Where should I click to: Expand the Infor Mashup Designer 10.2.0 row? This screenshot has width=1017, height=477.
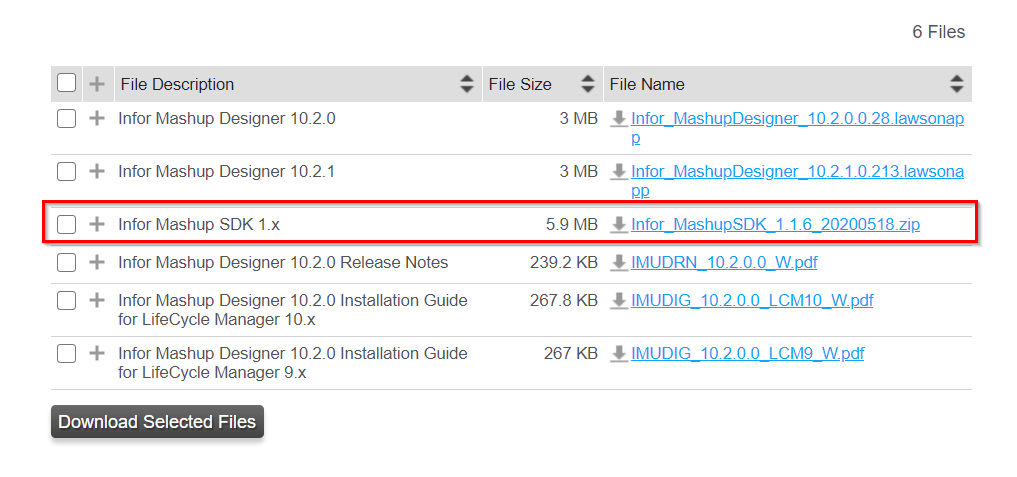[x=97, y=119]
